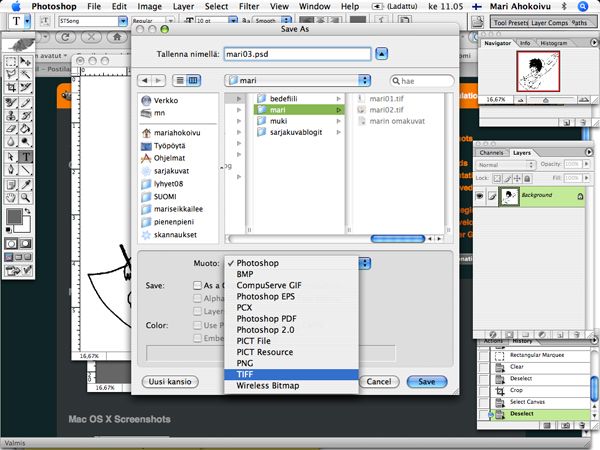This screenshot has width=600, height=450.
Task: Open the Opacity slider arrow
Action: [x=586, y=164]
